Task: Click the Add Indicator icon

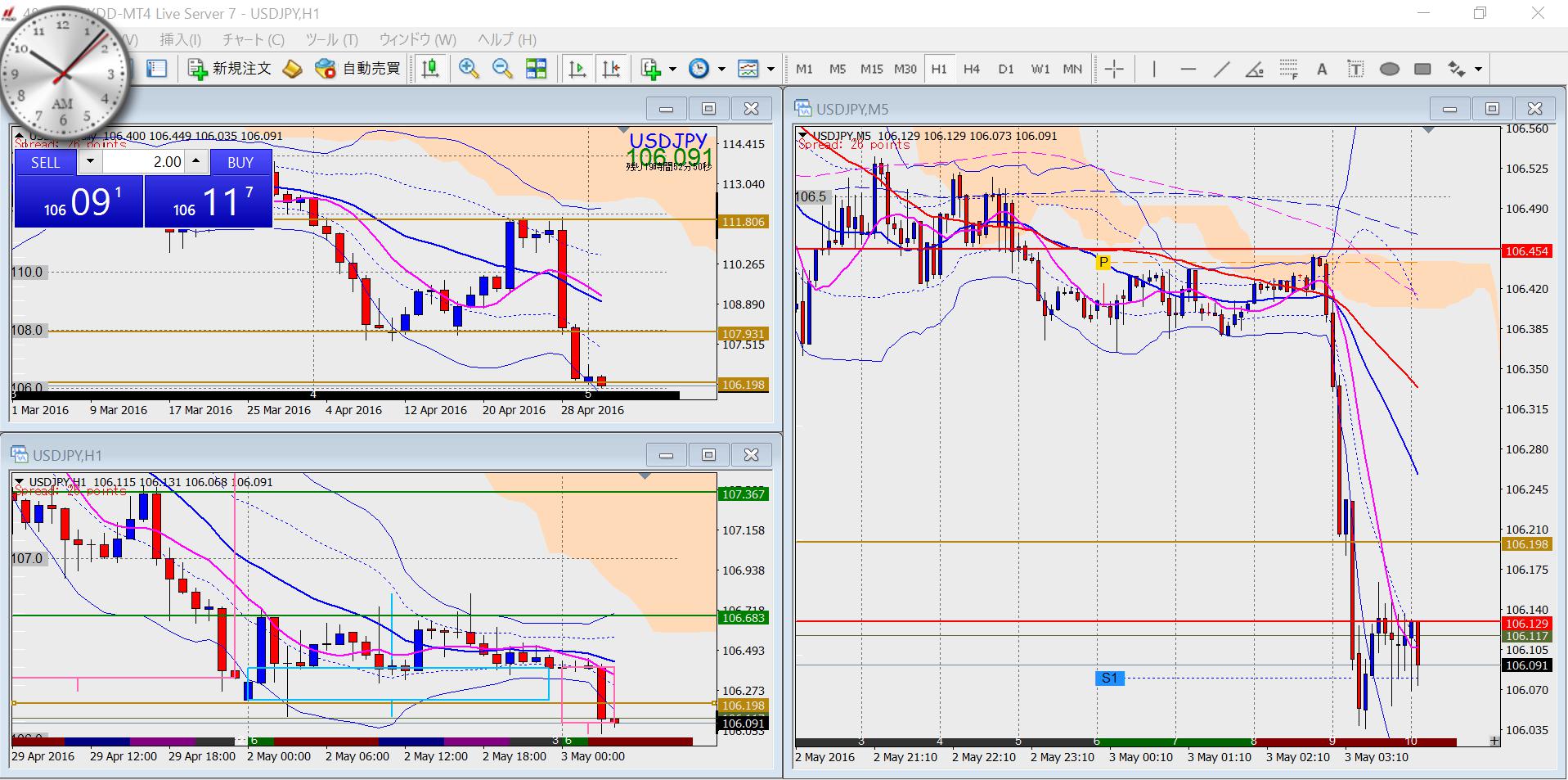Action: [x=651, y=69]
